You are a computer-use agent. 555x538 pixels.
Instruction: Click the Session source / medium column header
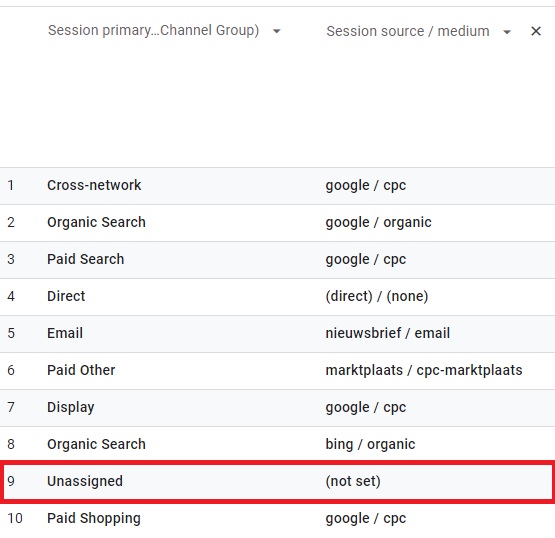tap(408, 31)
